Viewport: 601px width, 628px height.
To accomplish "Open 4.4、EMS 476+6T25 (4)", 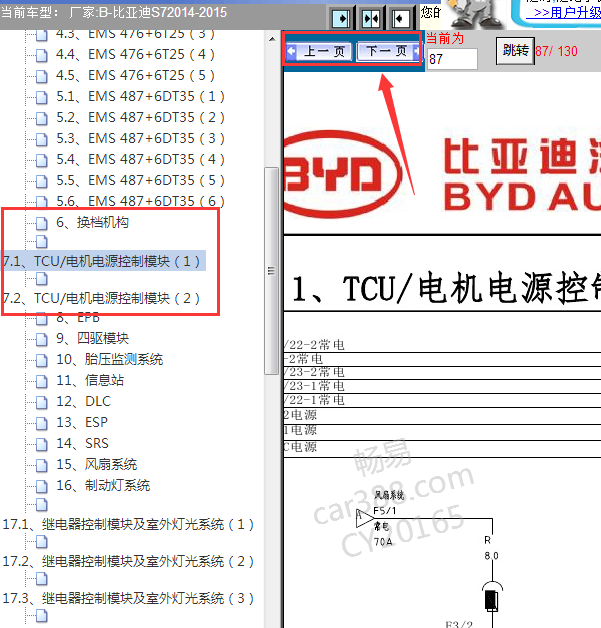I will tap(135, 54).
